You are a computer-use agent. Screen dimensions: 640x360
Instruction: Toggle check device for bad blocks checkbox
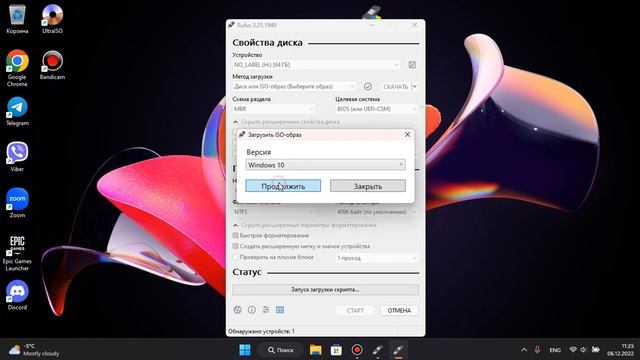pyautogui.click(x=236, y=257)
